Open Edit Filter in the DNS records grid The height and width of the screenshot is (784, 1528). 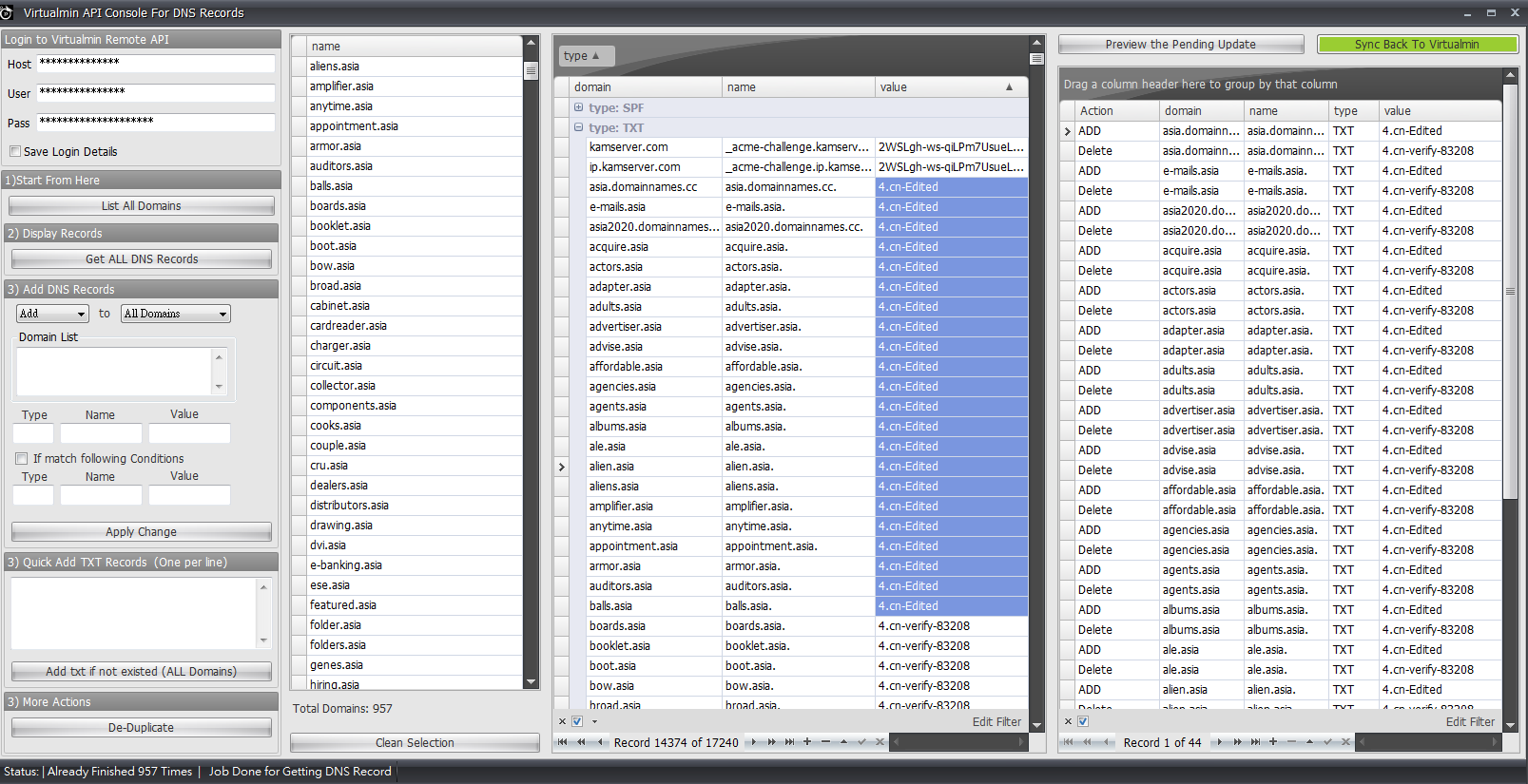click(996, 721)
